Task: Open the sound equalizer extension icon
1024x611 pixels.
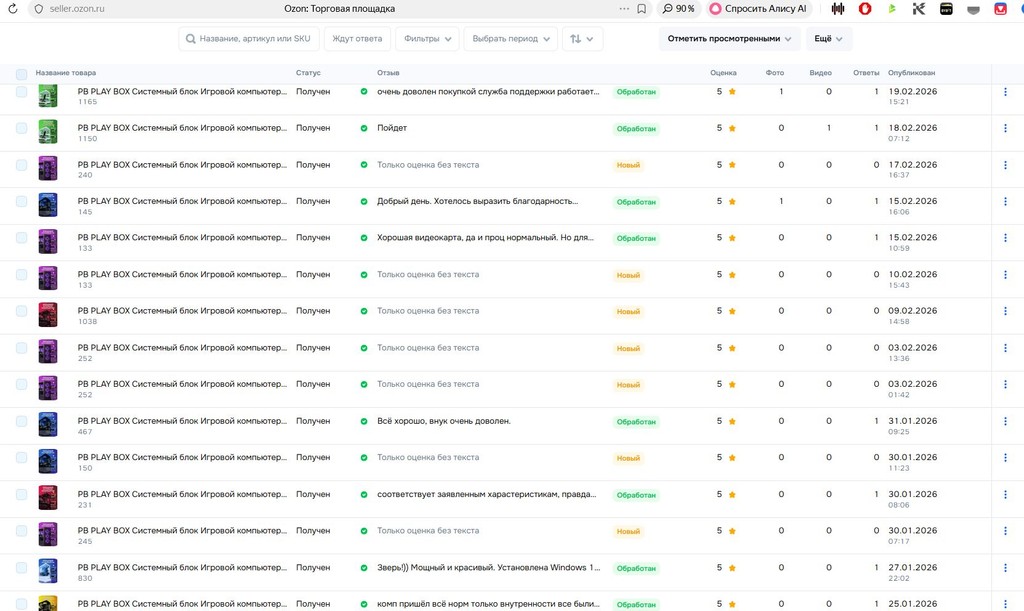Action: pyautogui.click(x=838, y=9)
